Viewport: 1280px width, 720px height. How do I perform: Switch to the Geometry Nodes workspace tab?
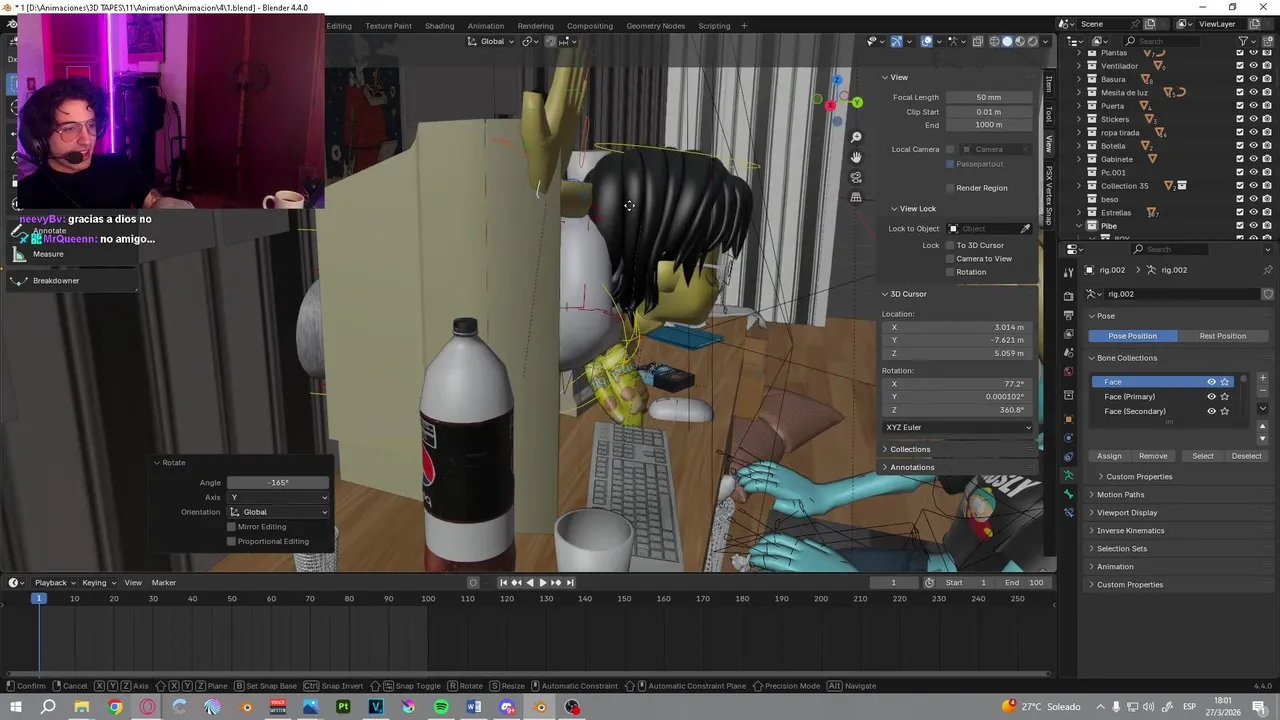655,26
